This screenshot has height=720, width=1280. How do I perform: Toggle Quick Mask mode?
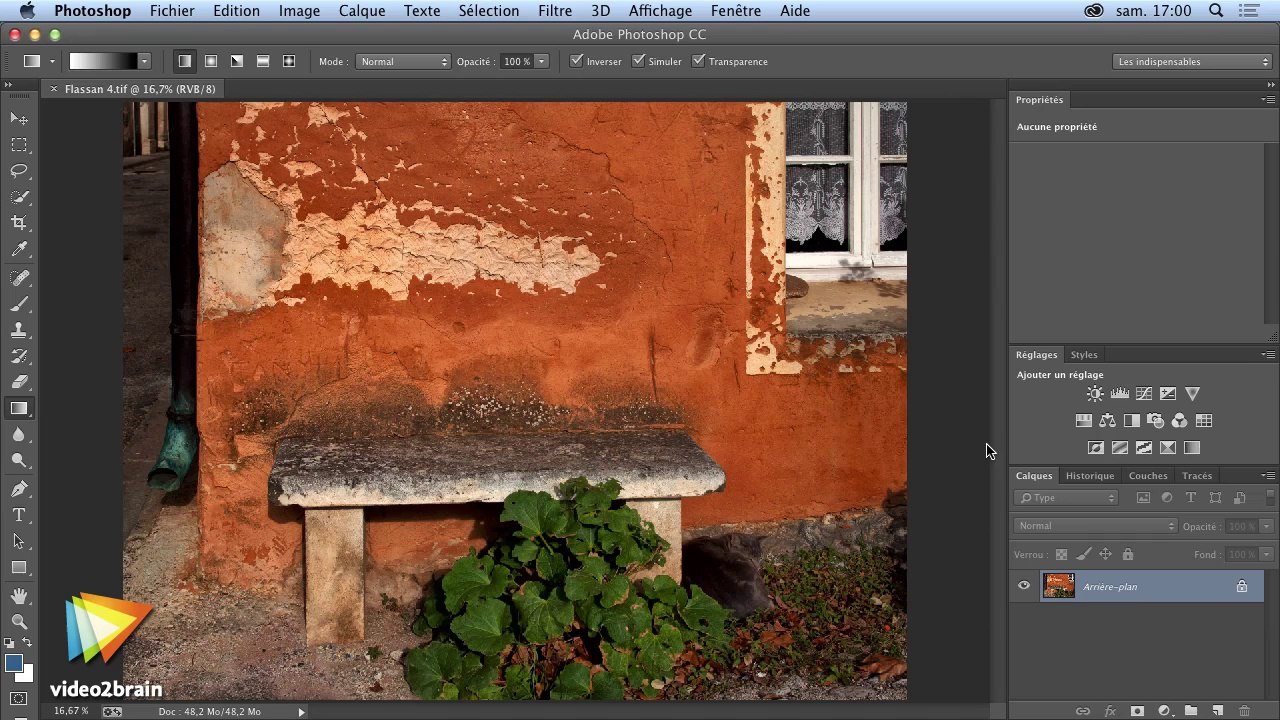coord(19,698)
